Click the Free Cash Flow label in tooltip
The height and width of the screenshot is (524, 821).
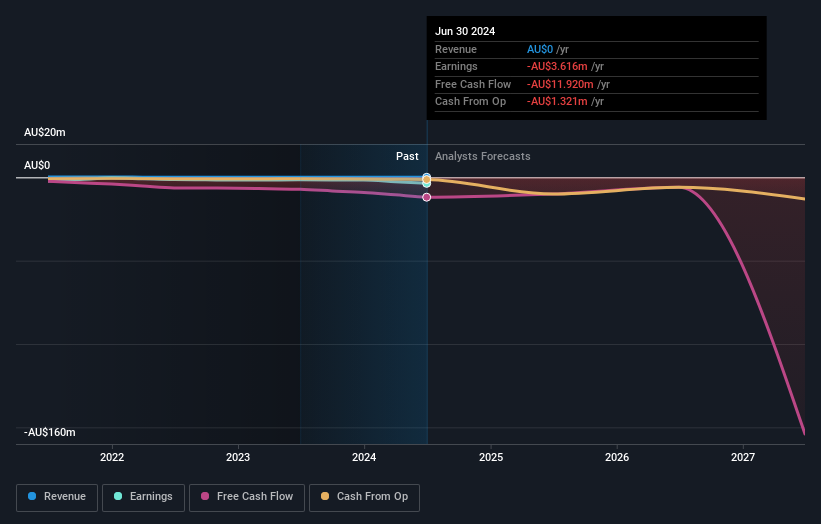click(473, 84)
